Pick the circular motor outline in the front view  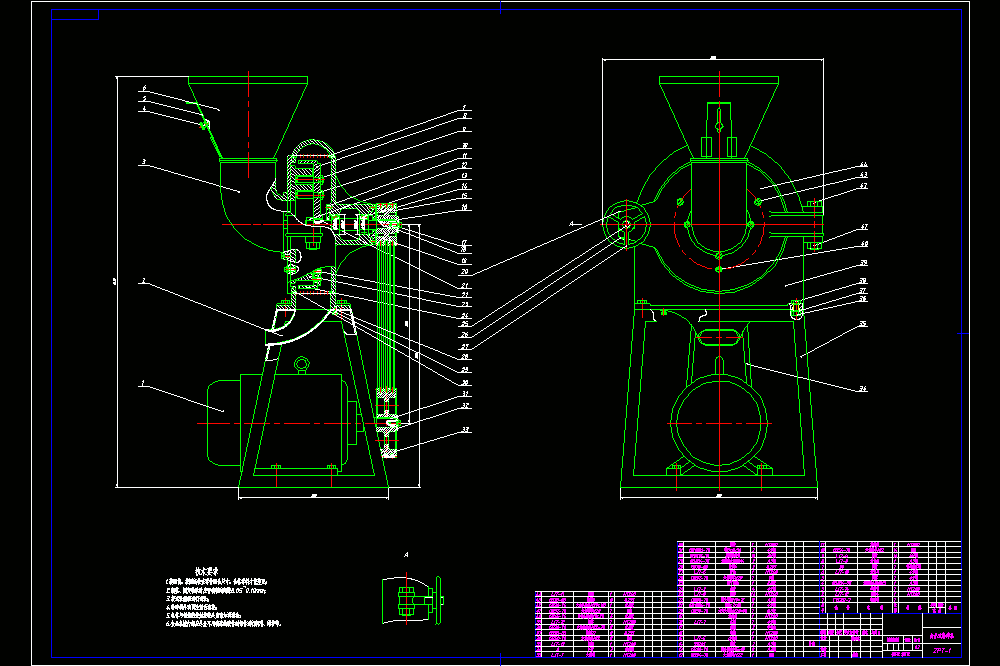pyautogui.click(x=719, y=423)
